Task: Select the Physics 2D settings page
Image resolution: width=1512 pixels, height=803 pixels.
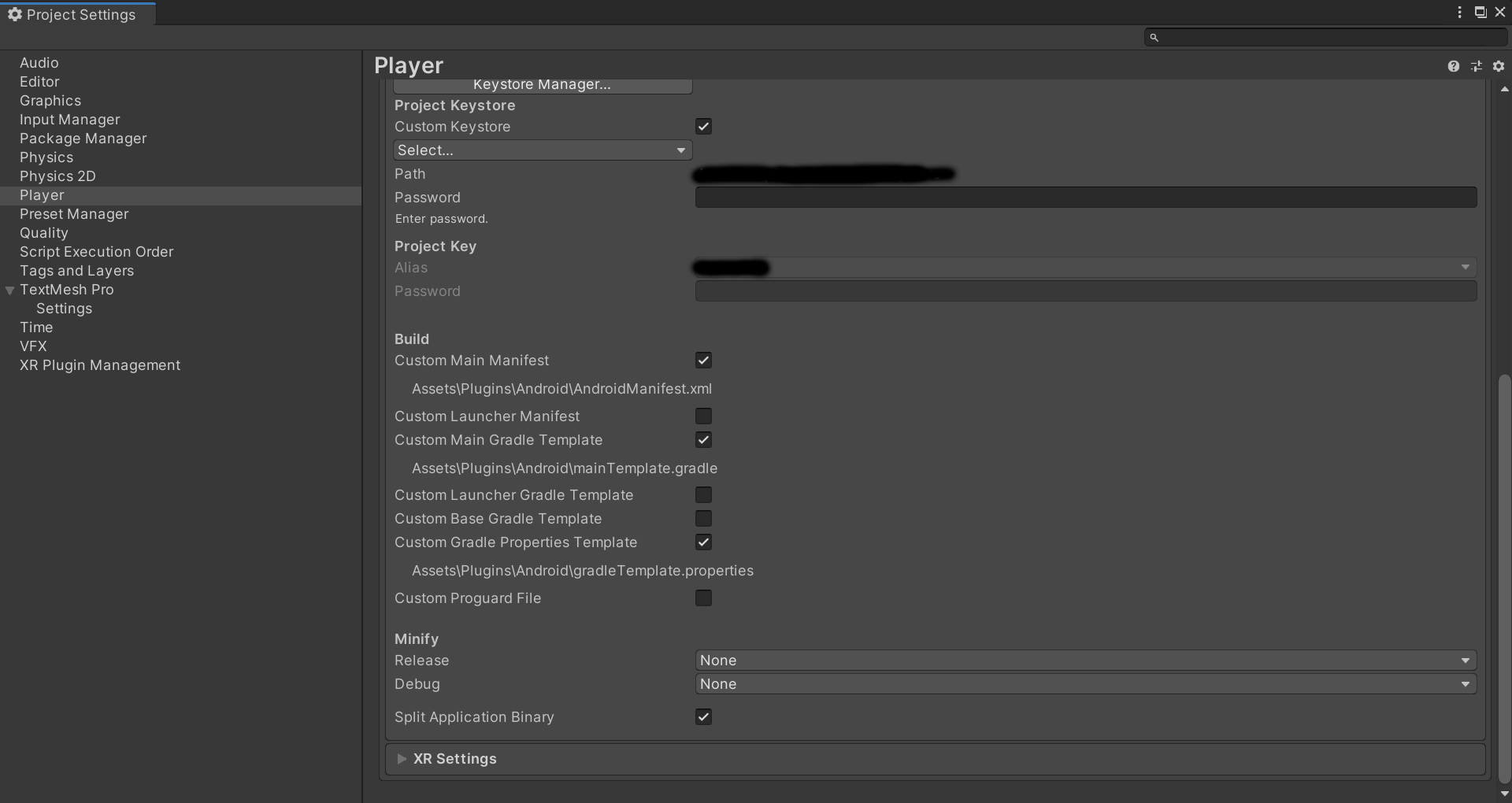Action: pos(57,176)
